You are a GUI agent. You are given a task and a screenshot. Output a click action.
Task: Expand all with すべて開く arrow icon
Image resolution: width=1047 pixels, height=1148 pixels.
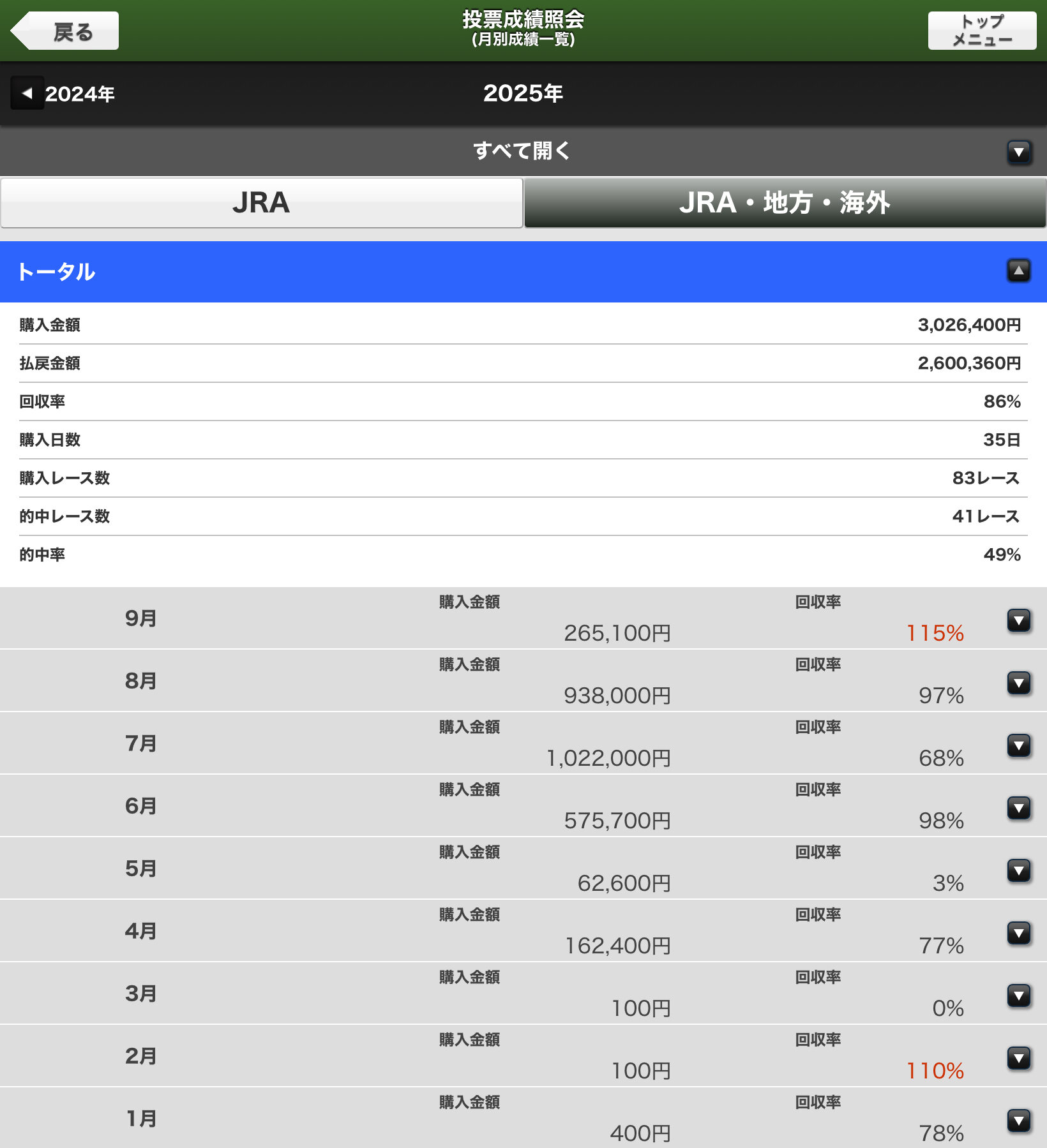pyautogui.click(x=1018, y=152)
